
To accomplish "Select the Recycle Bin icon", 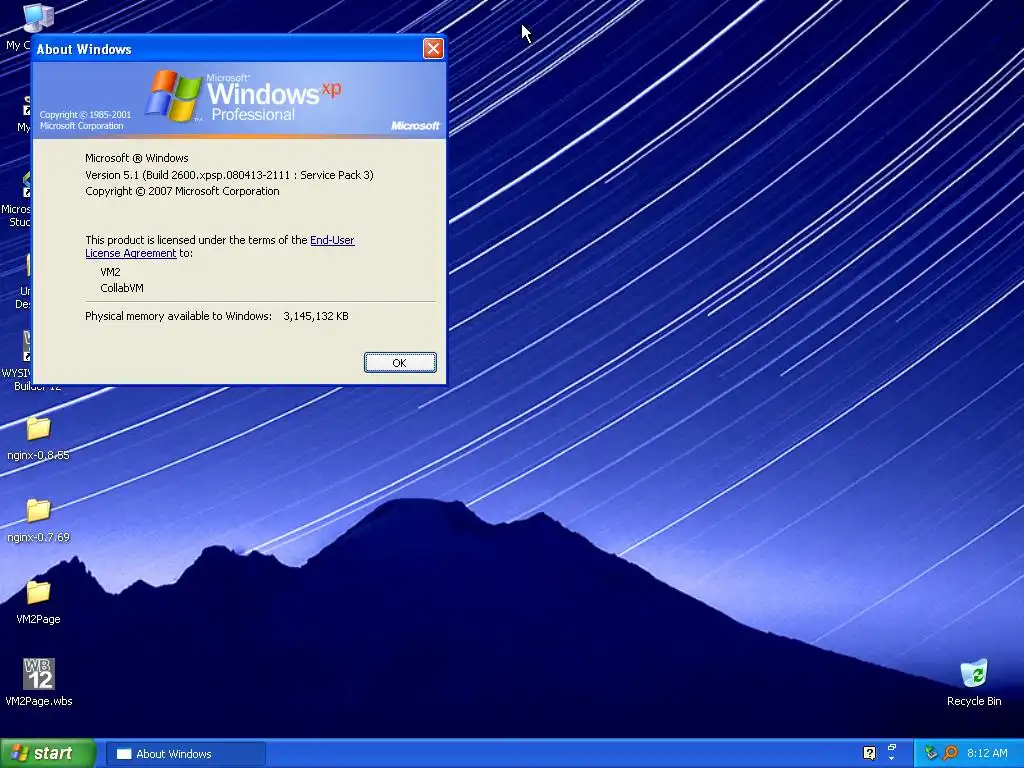I will point(974,683).
